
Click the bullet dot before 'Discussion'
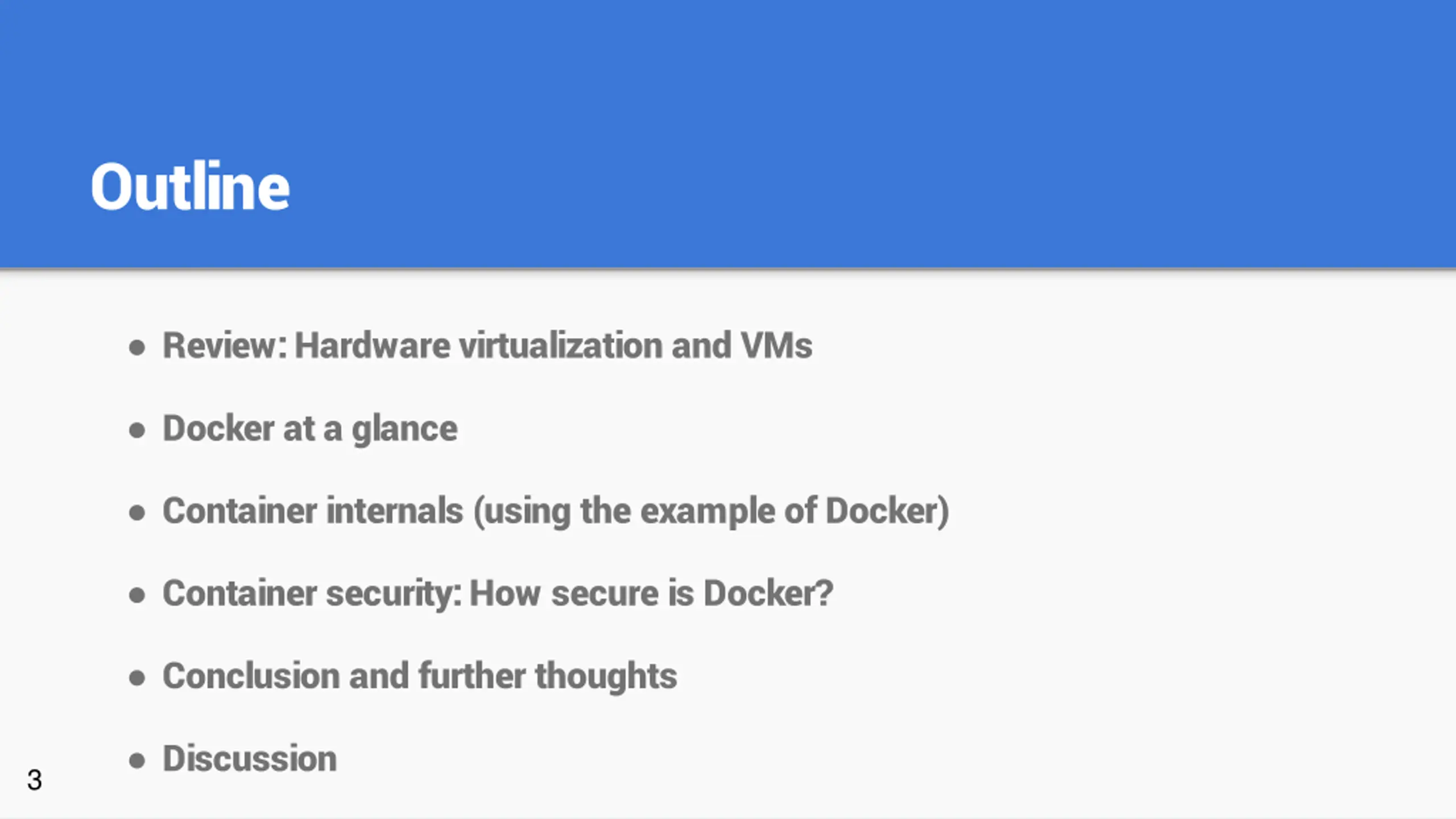pos(137,760)
